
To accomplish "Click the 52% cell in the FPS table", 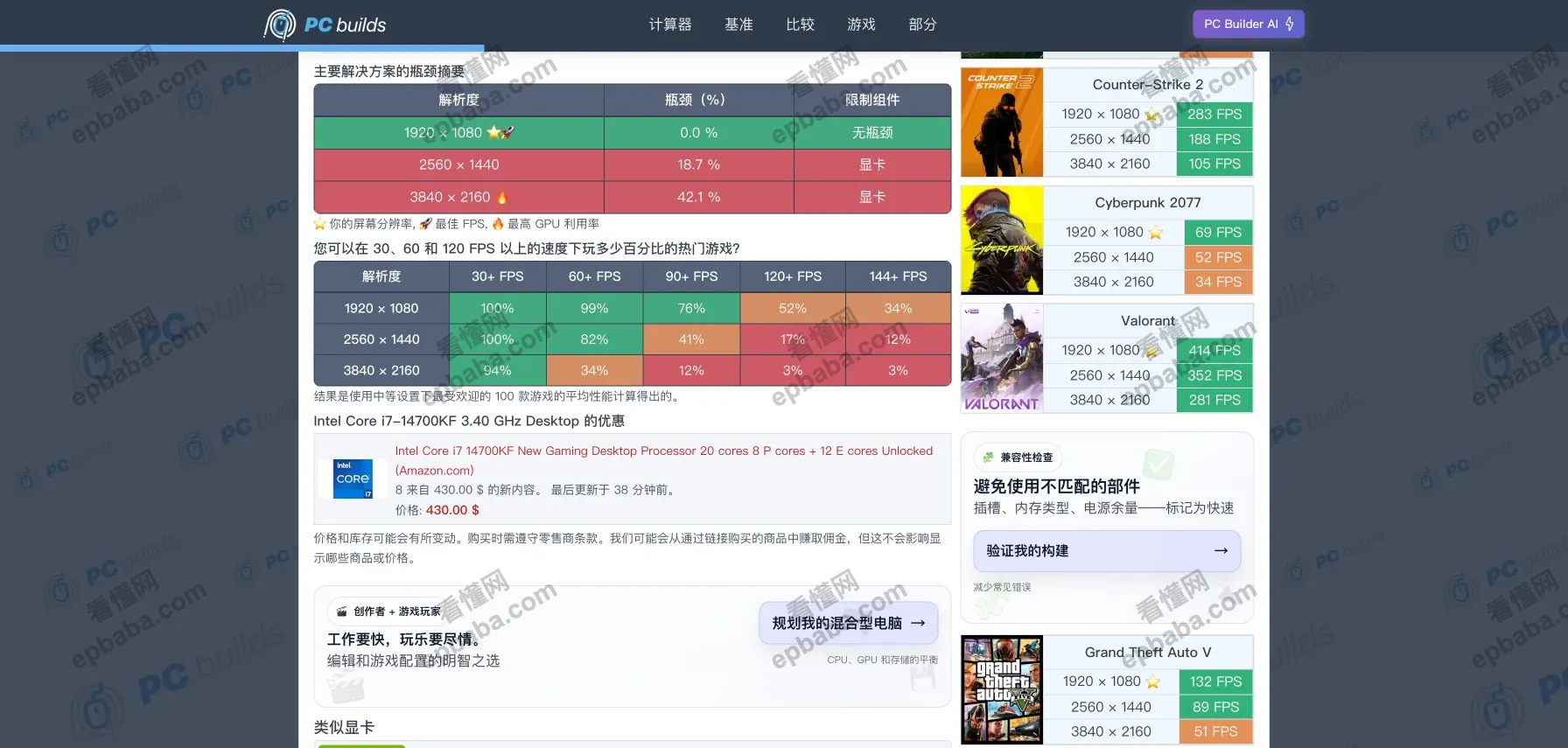I will (793, 308).
